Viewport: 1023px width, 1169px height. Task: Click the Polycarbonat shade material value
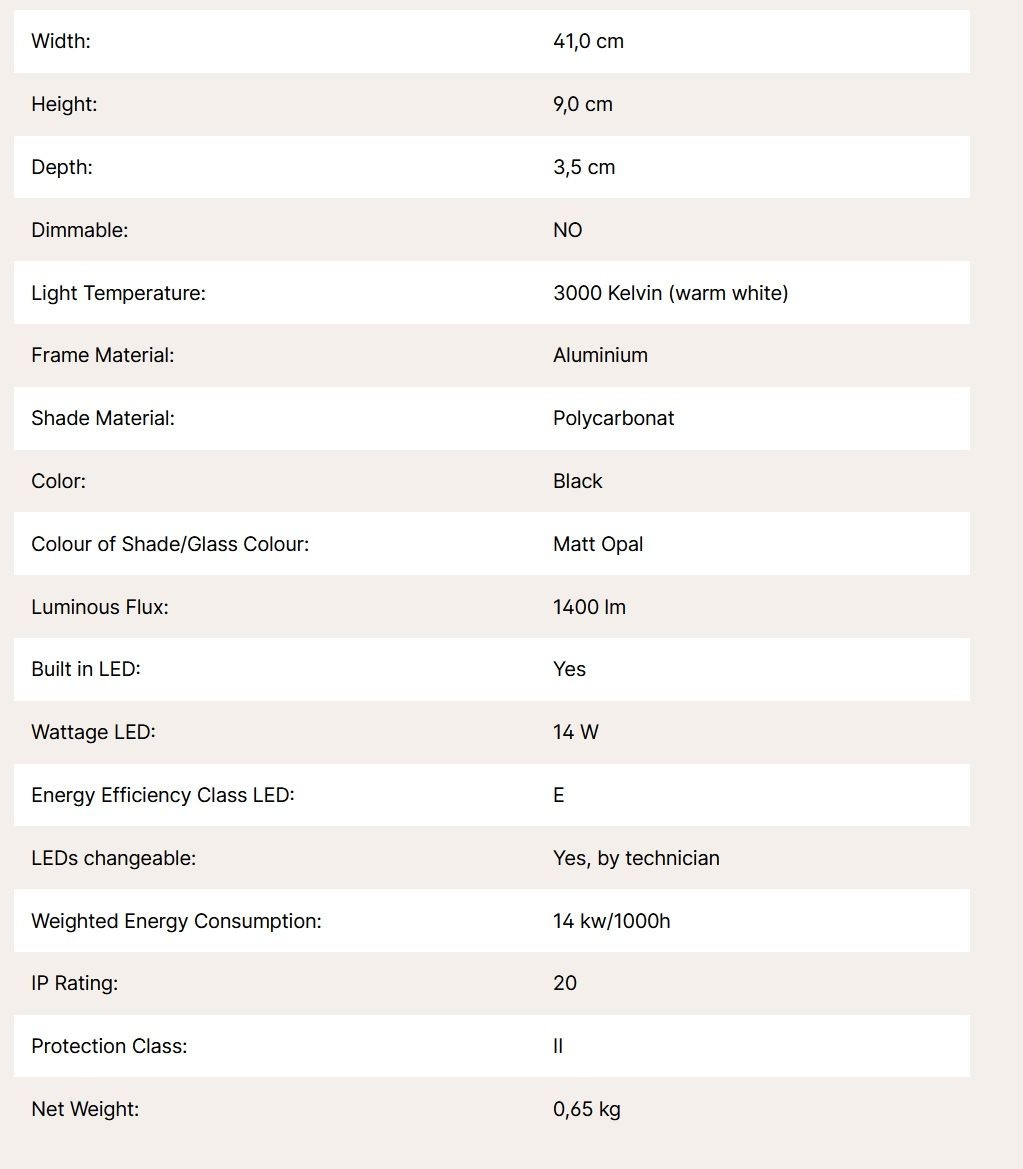coord(613,418)
